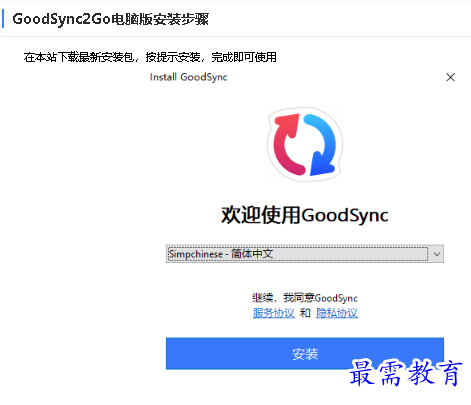Click the GoodSync sync arrows logo
This screenshot has height=405, width=471.
click(305, 144)
